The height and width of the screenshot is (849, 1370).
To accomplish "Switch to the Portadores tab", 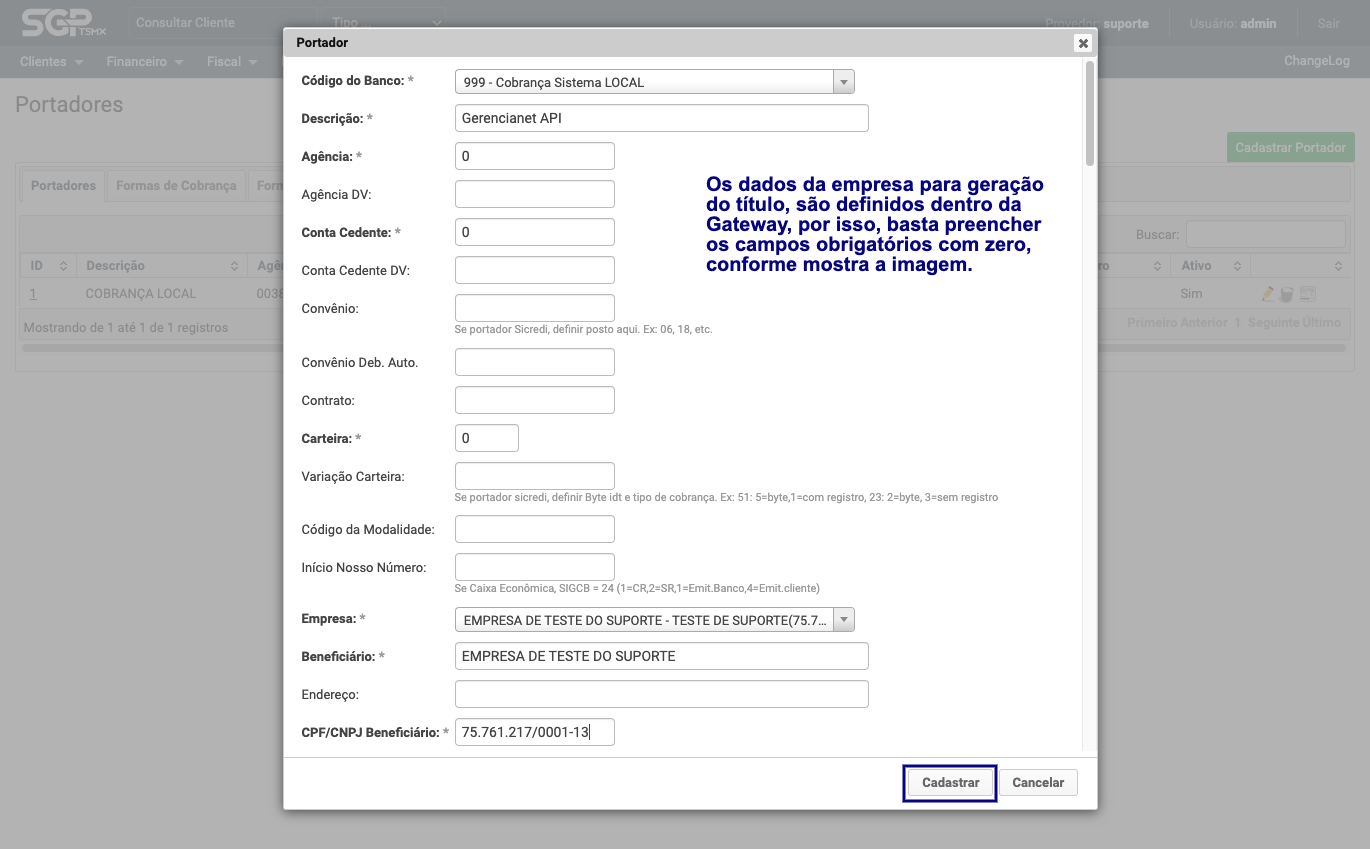I will click(63, 186).
